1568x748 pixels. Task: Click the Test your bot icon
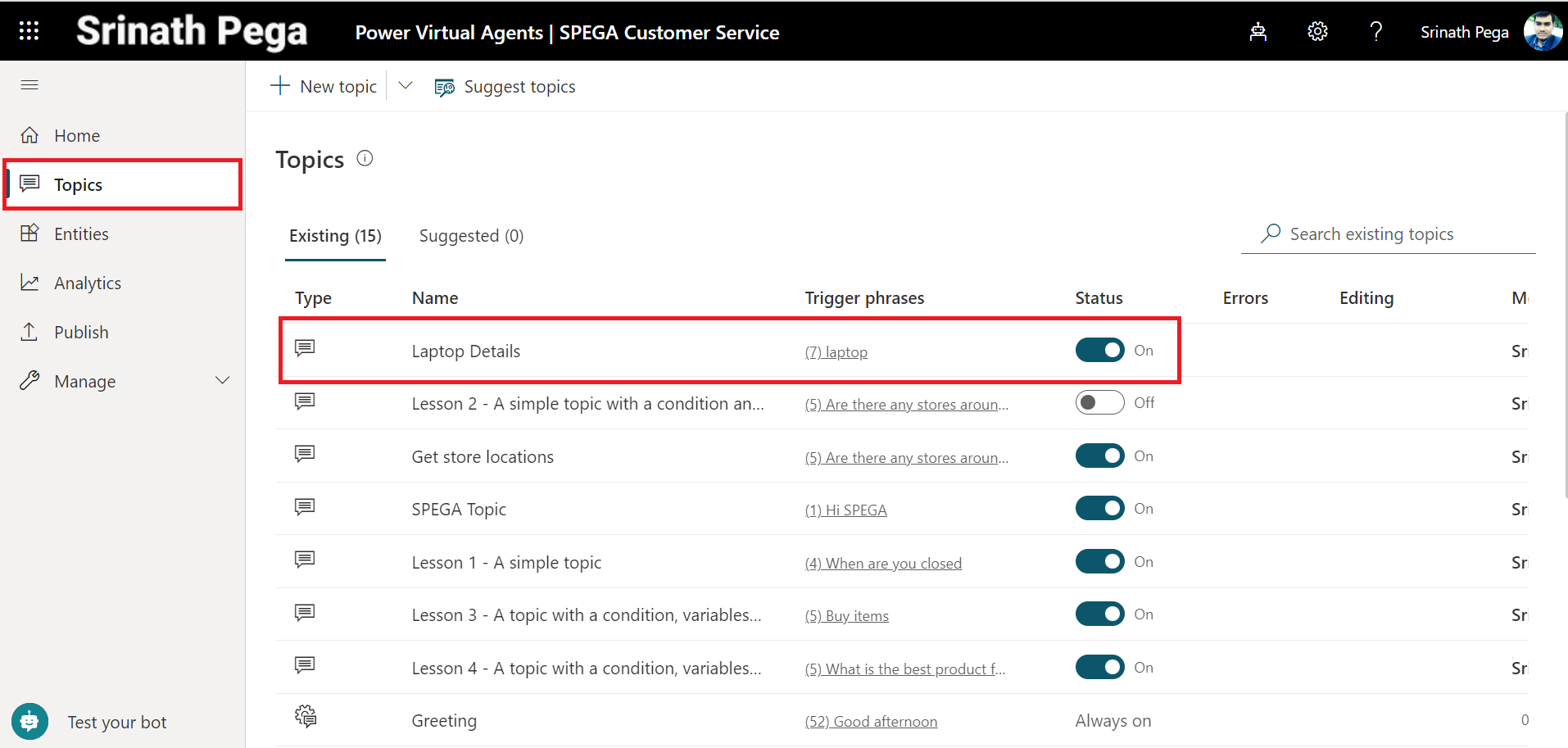pos(30,722)
